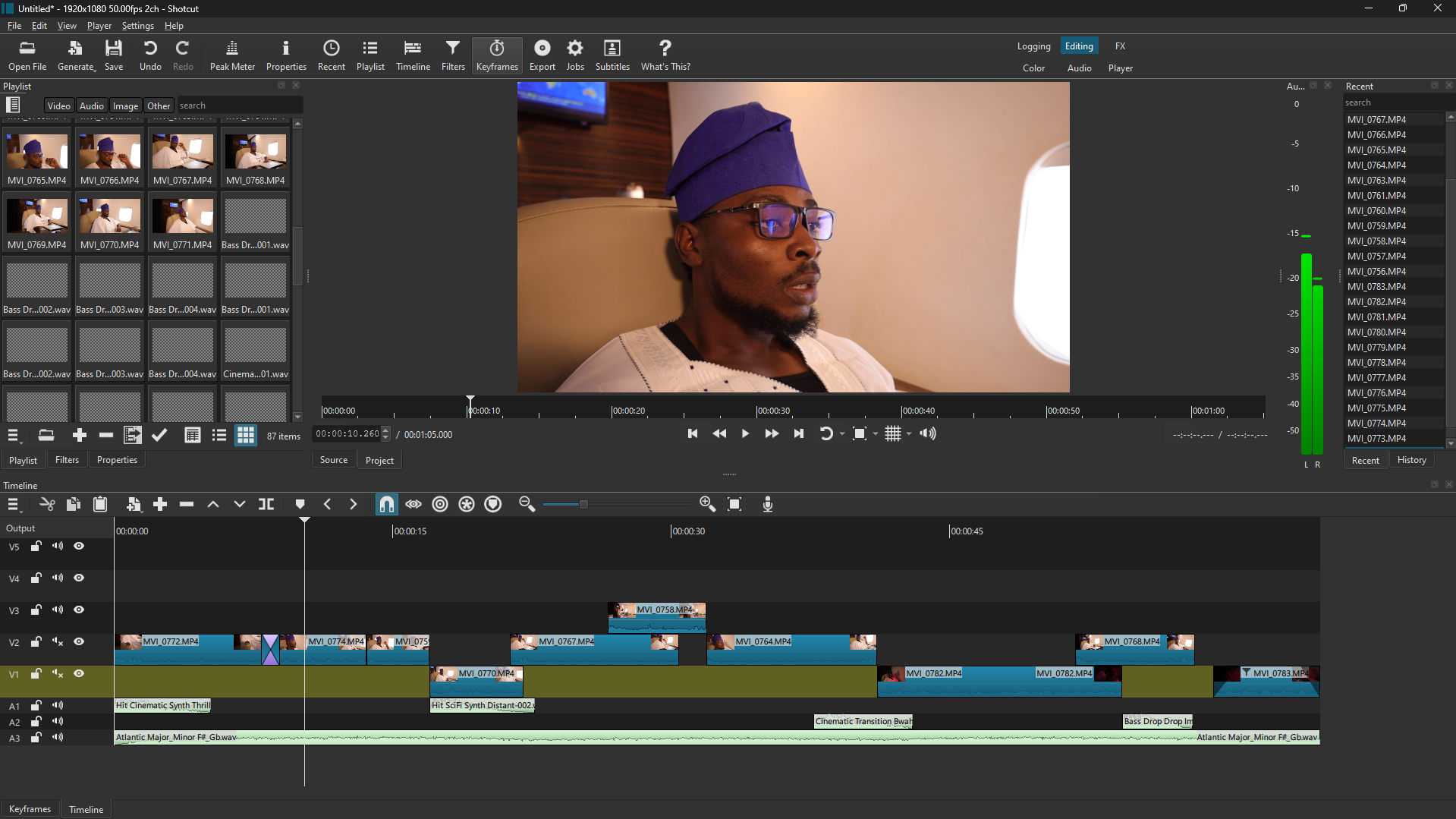Adjust the timeline zoom slider
Image resolution: width=1456 pixels, height=819 pixels.
(583, 504)
